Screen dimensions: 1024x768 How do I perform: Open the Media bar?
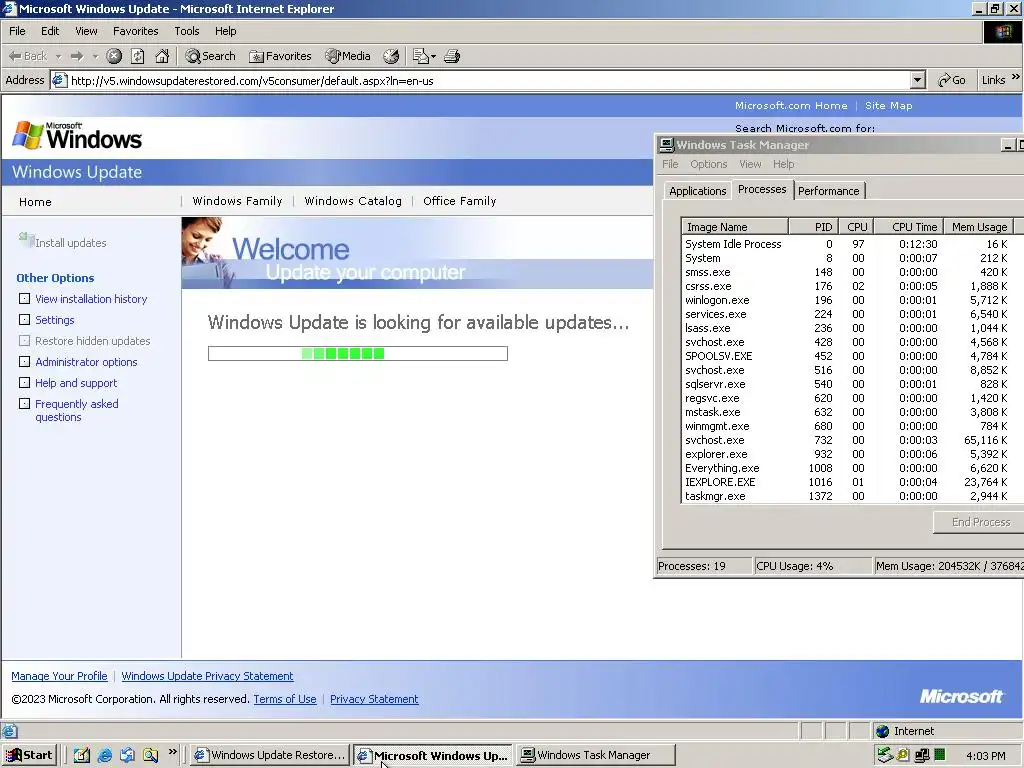click(347, 56)
